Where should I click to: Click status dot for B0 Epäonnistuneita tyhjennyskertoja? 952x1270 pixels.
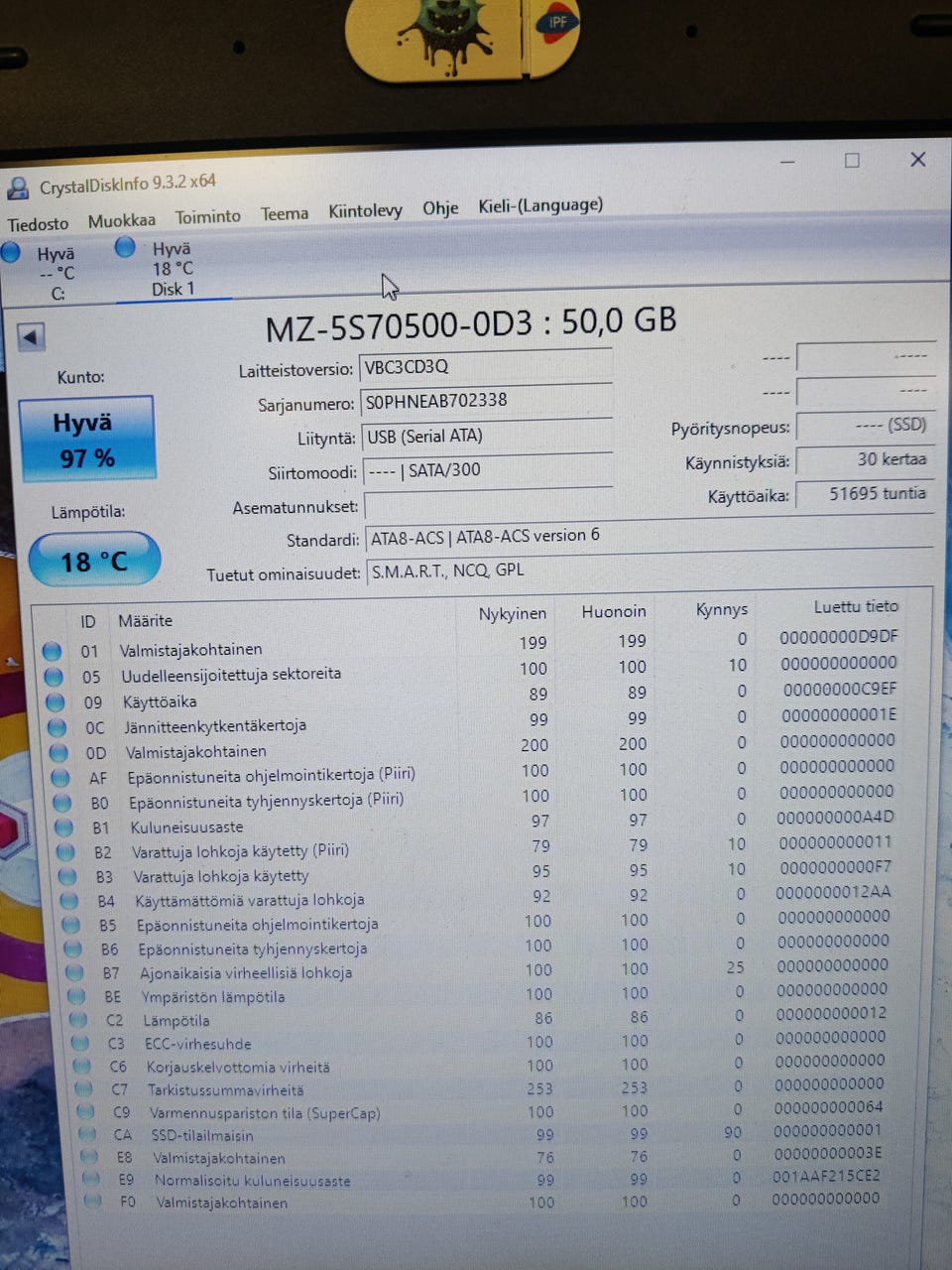click(x=63, y=803)
